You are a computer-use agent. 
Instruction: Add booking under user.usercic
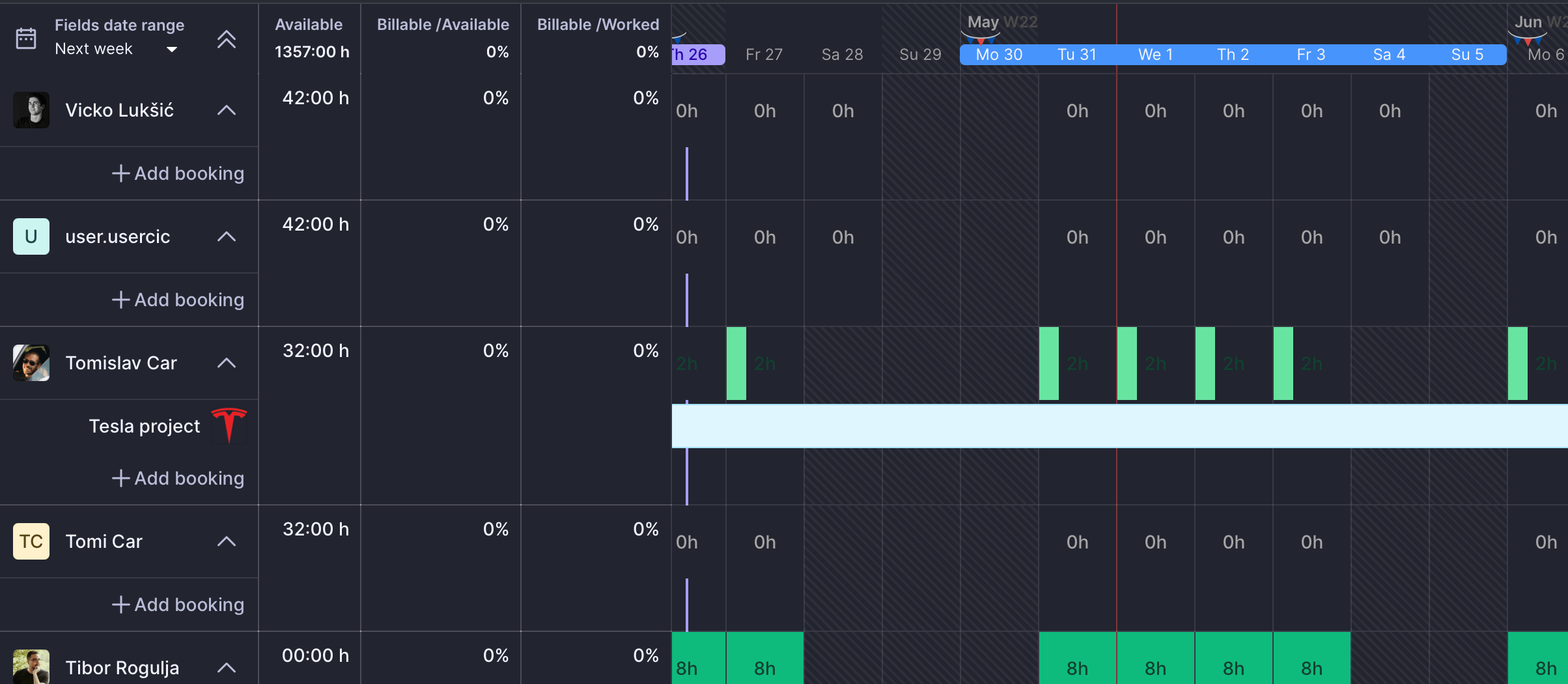[x=178, y=300]
